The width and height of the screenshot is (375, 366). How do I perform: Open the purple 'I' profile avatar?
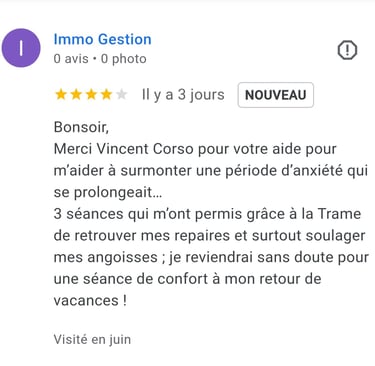click(x=21, y=48)
